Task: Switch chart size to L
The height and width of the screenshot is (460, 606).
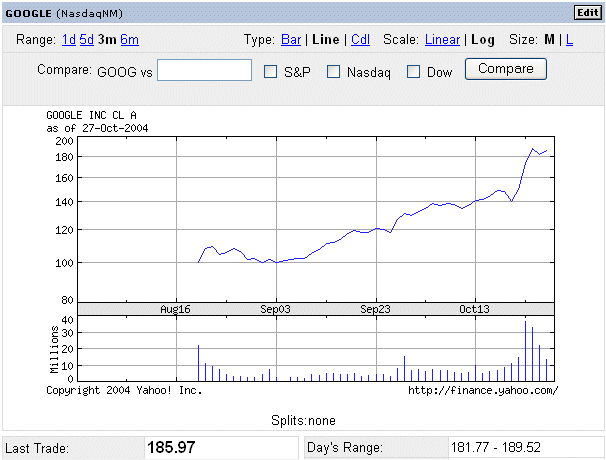Action: [x=569, y=39]
